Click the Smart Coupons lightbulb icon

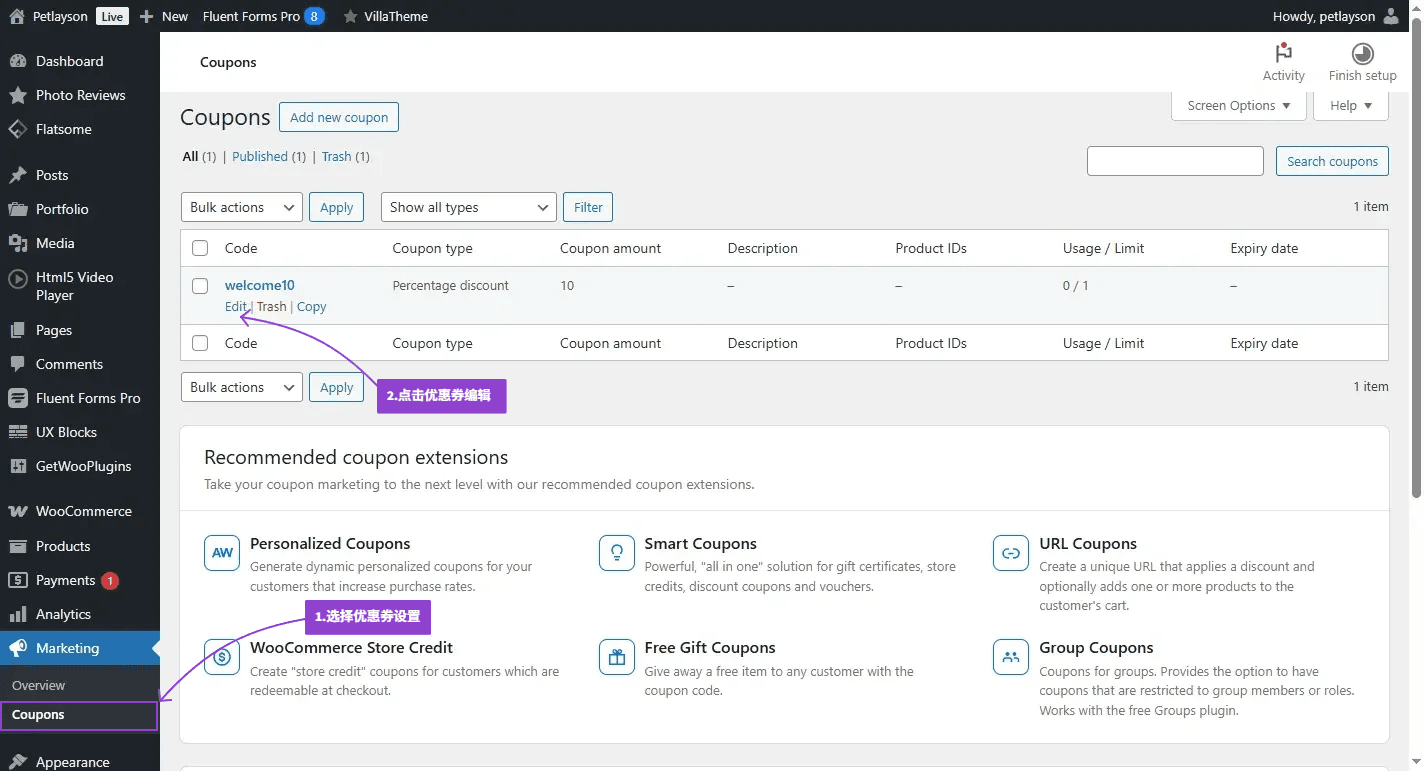pyautogui.click(x=616, y=552)
